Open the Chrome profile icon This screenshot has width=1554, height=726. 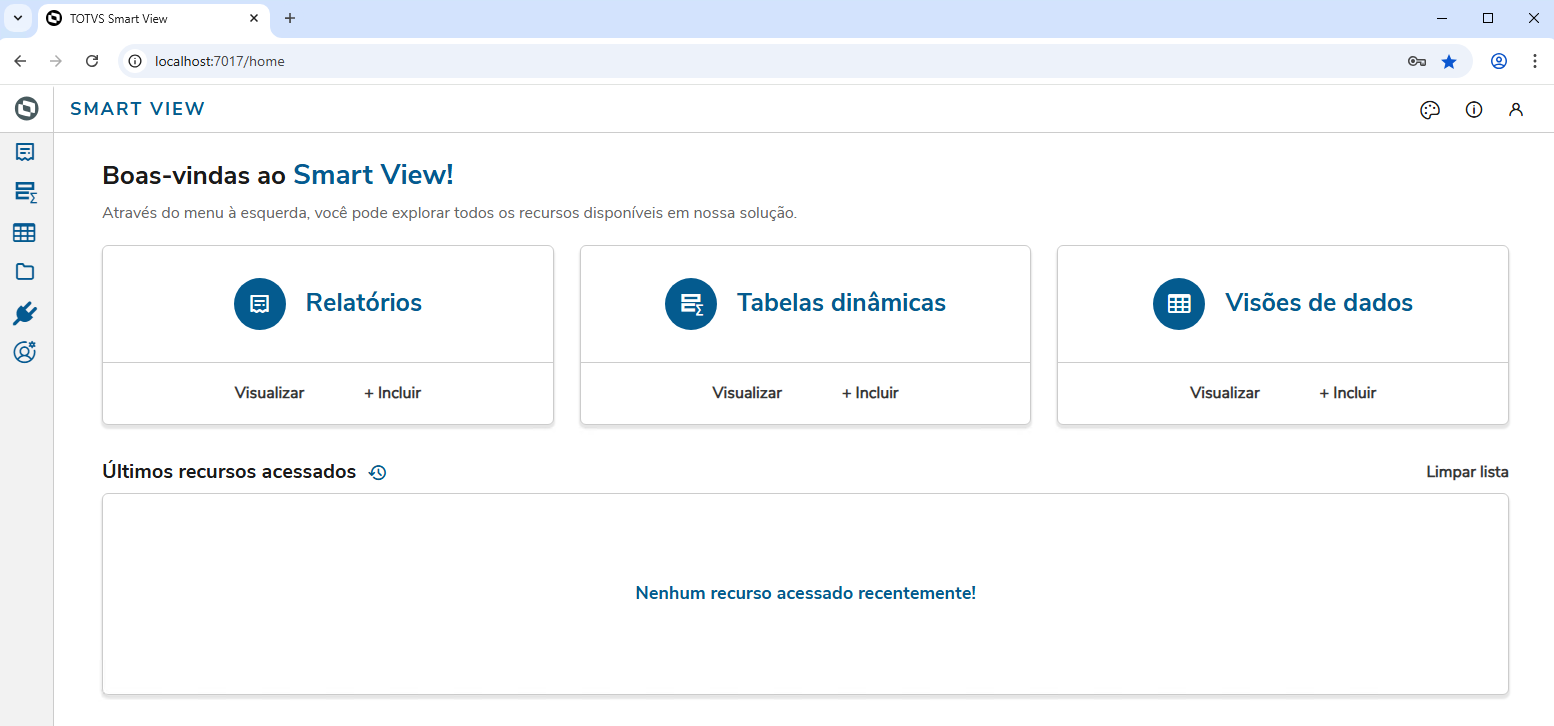[1499, 61]
